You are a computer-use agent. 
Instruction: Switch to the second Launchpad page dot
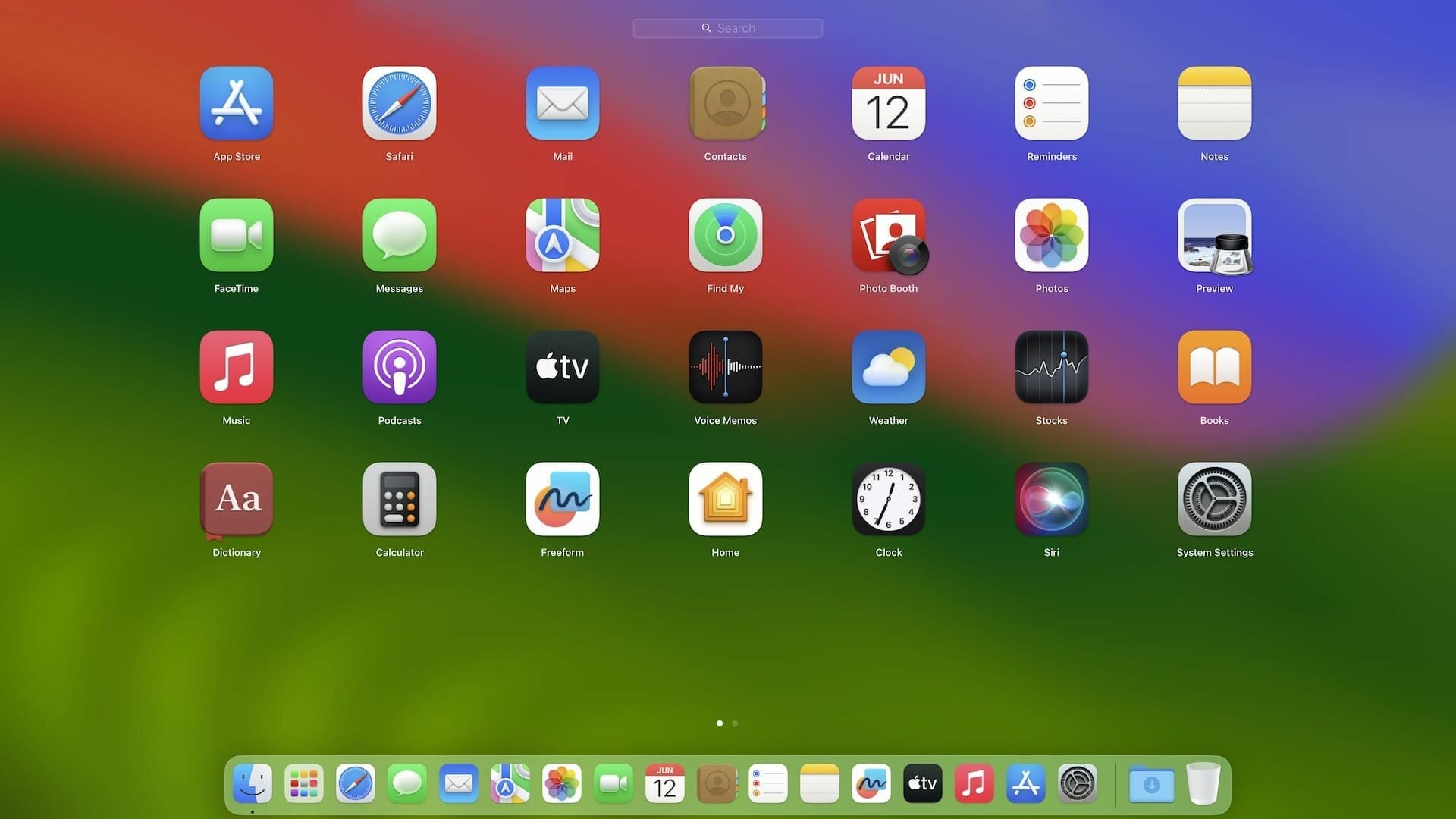[x=735, y=723]
